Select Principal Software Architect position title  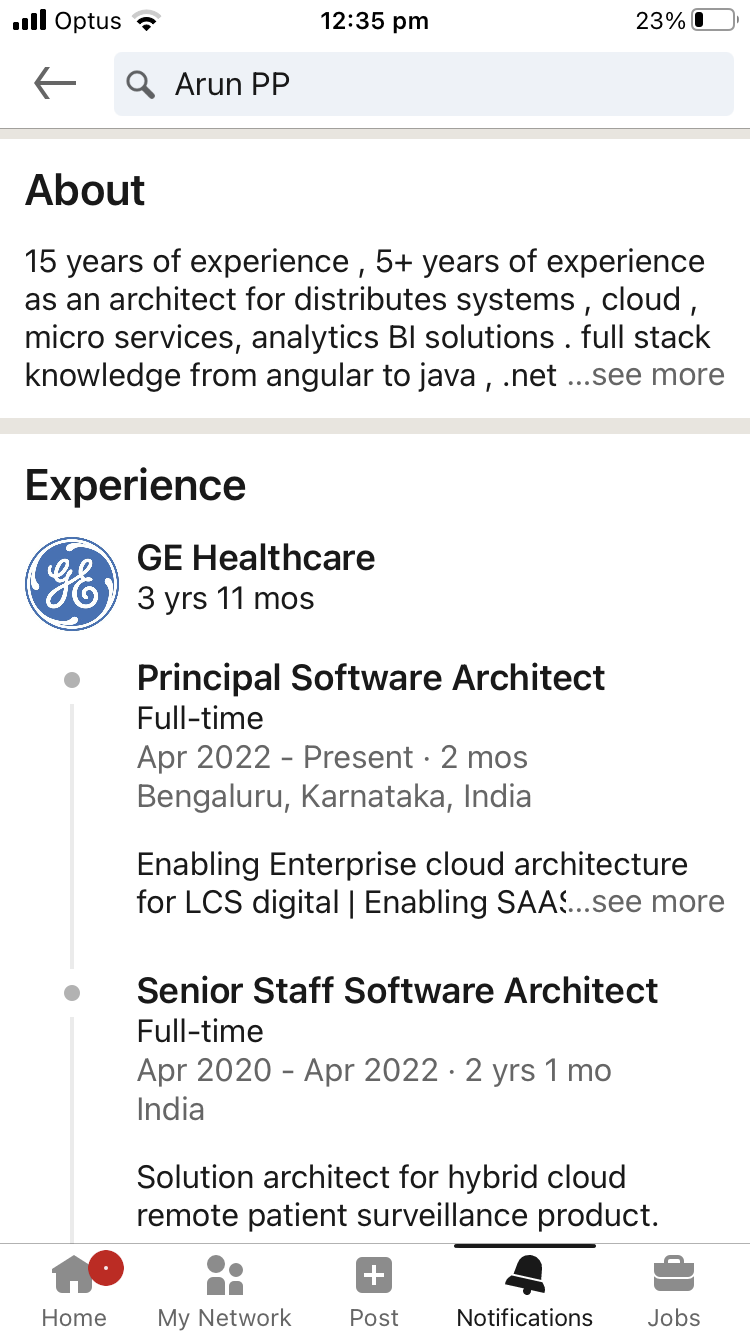coord(371,678)
